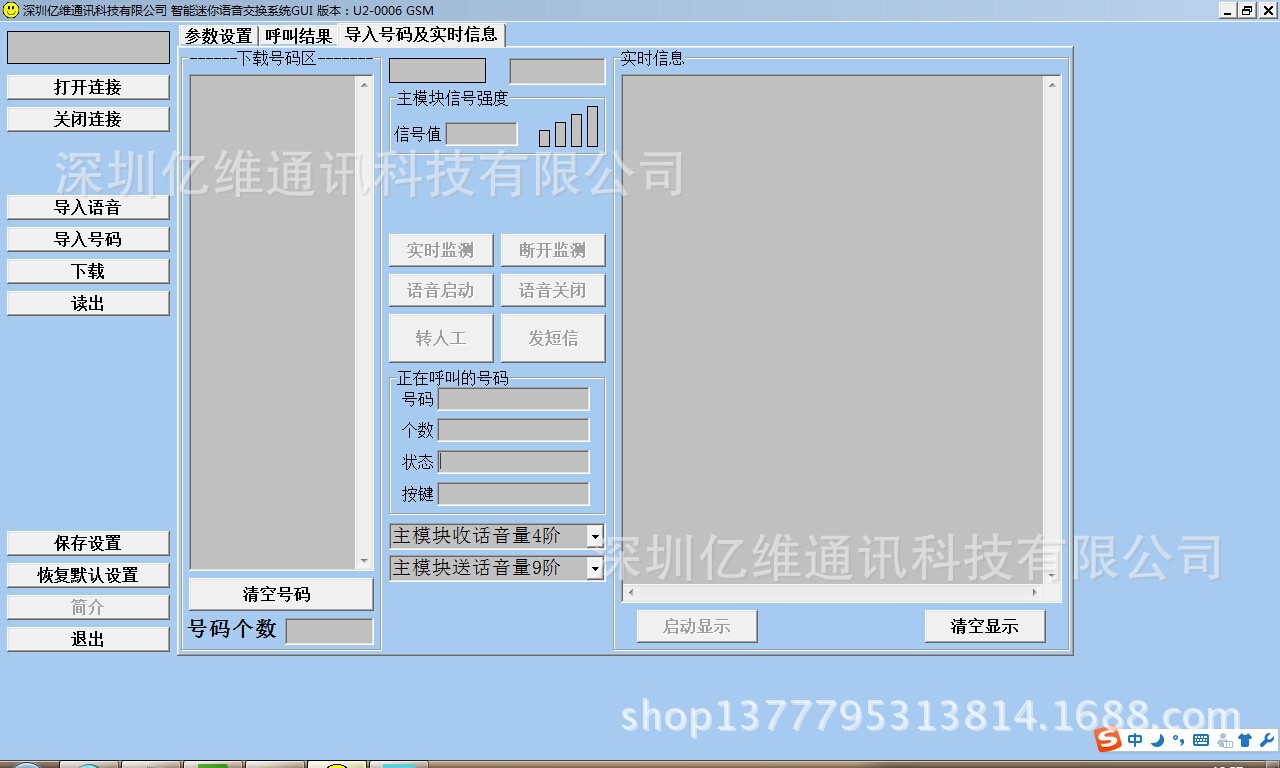1280x768 pixels.
Task: Switch to the 呼叫结果 tab
Action: pos(298,36)
